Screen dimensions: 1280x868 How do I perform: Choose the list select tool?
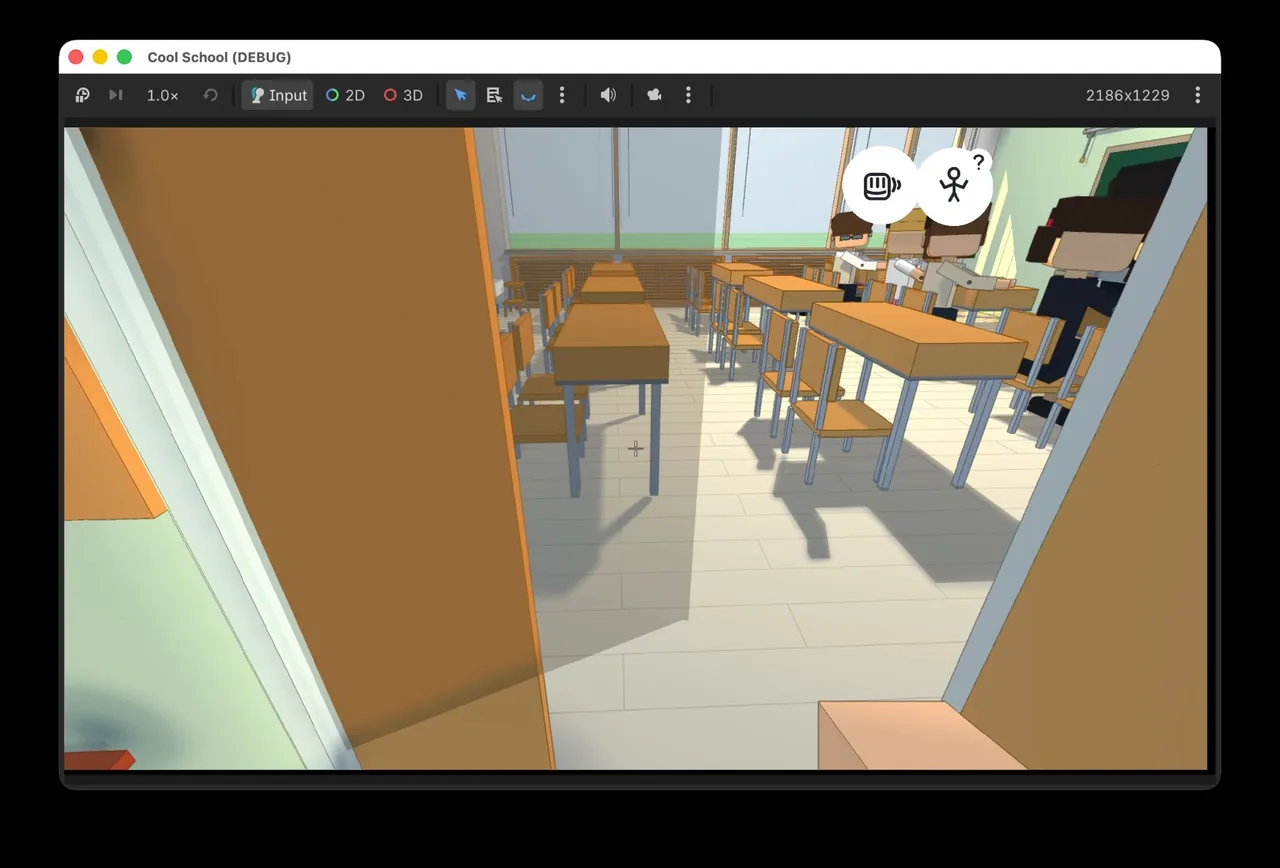click(494, 95)
